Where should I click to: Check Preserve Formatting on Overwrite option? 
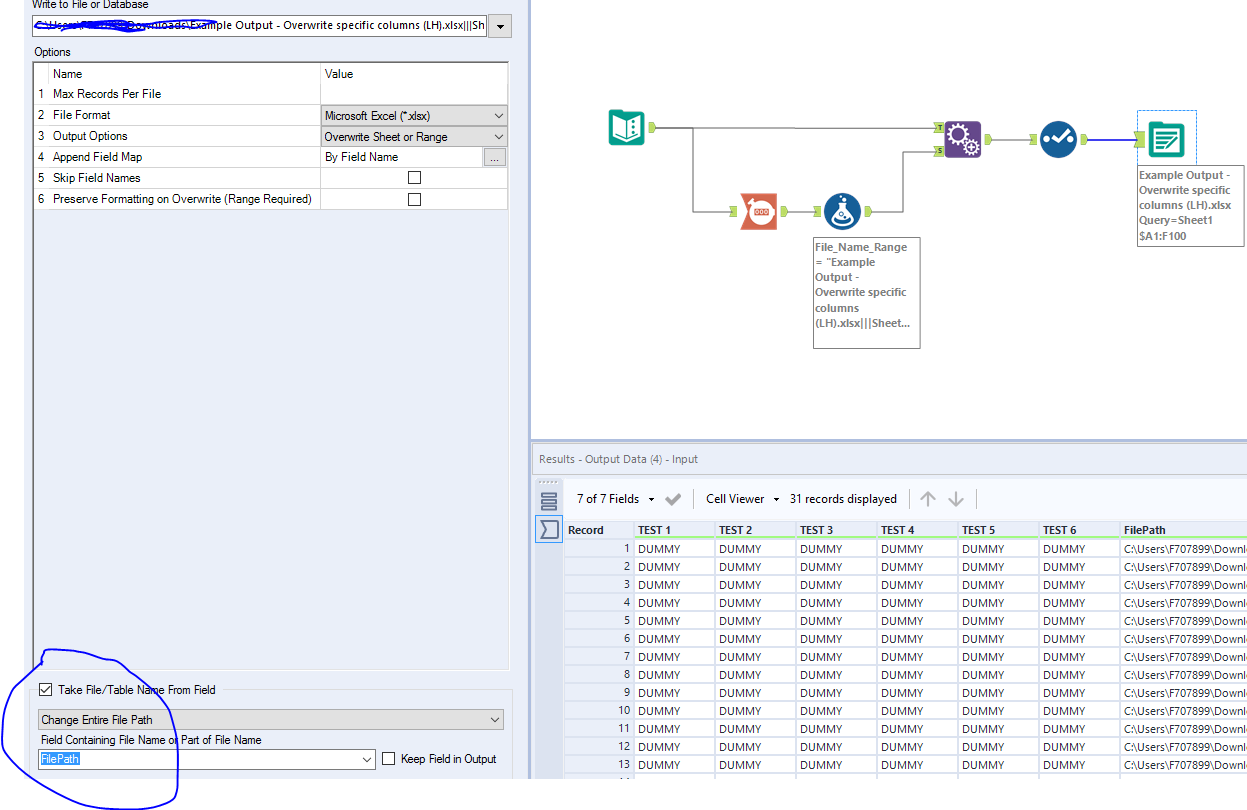coord(413,198)
